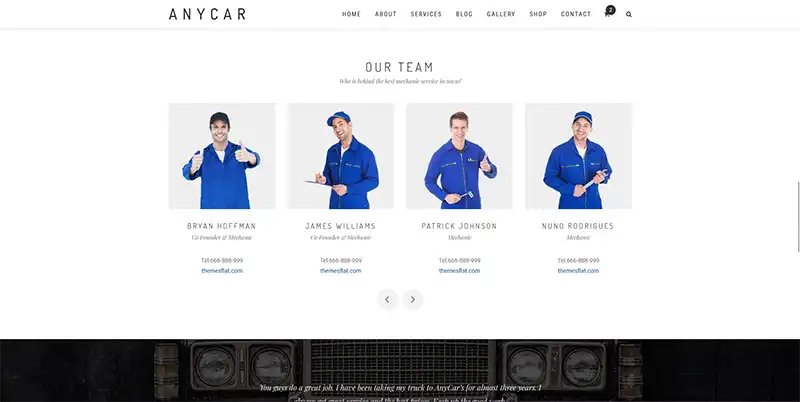Click themesflat.com link under James Williams
Viewport: 800px width, 402px height.
(x=341, y=271)
